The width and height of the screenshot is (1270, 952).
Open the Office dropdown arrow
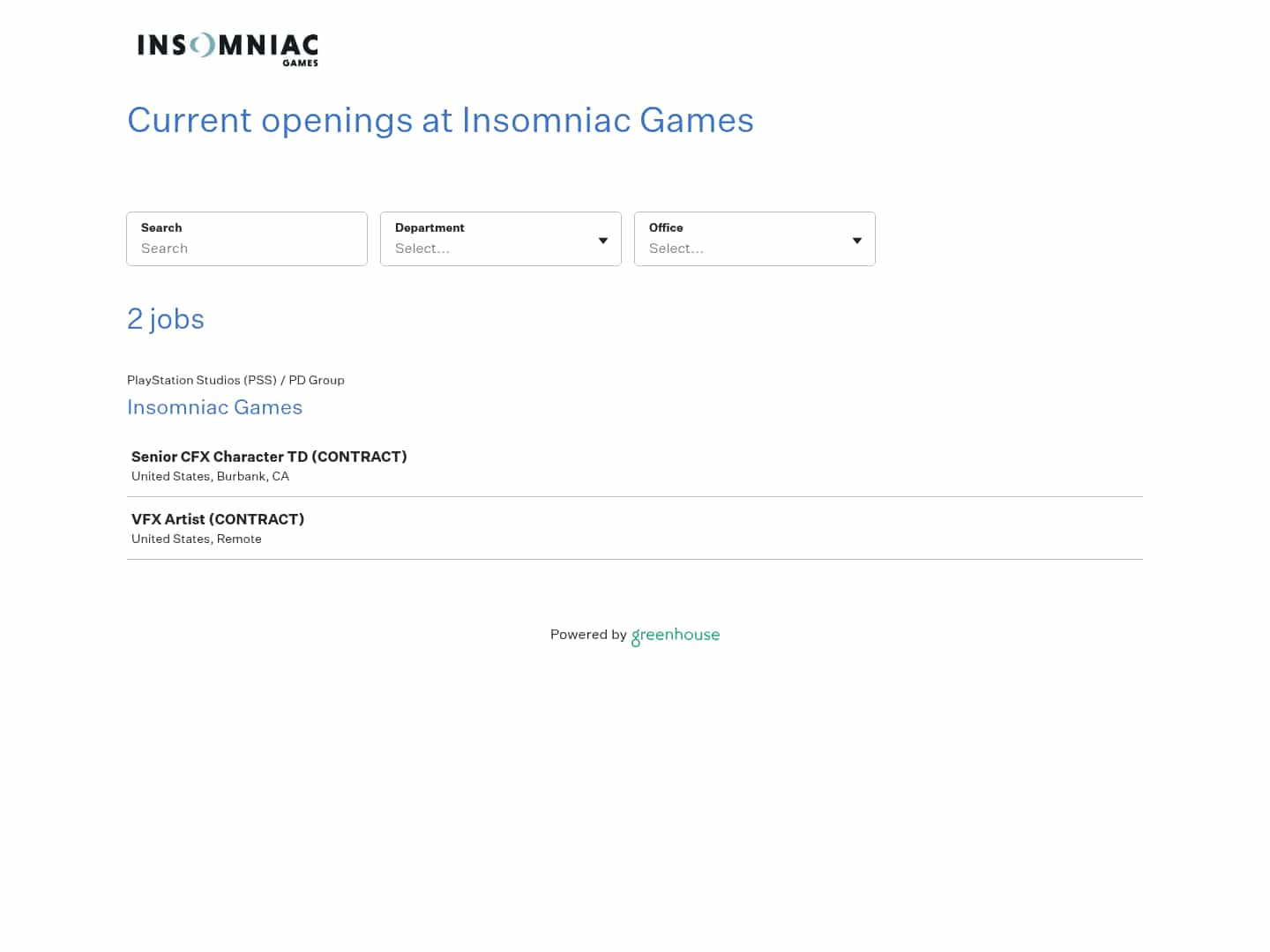tap(856, 240)
